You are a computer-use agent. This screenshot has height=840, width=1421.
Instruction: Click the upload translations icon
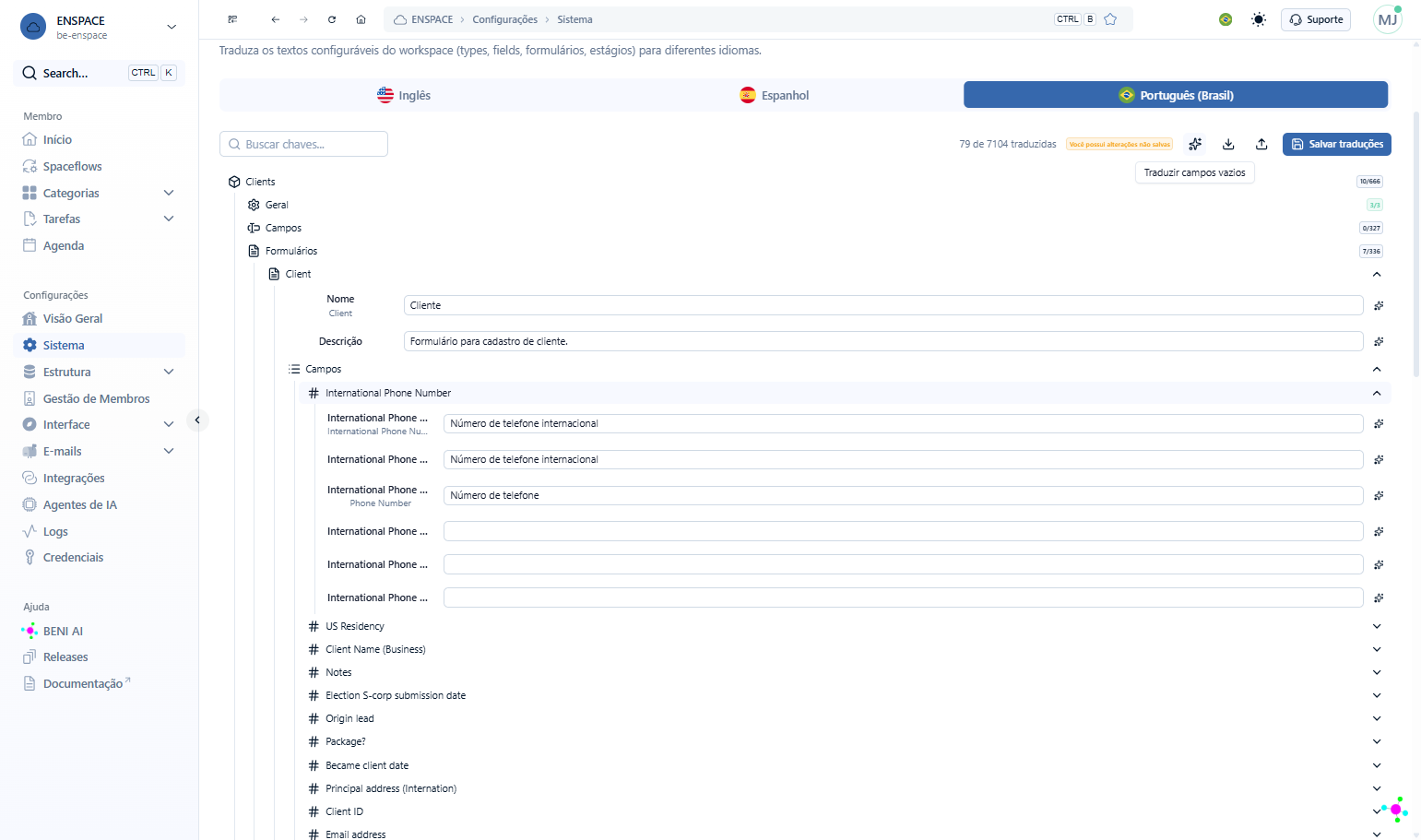1261,144
